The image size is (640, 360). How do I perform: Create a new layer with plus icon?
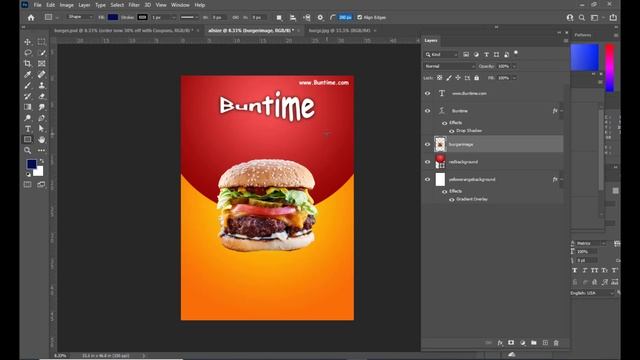pyautogui.click(x=545, y=343)
